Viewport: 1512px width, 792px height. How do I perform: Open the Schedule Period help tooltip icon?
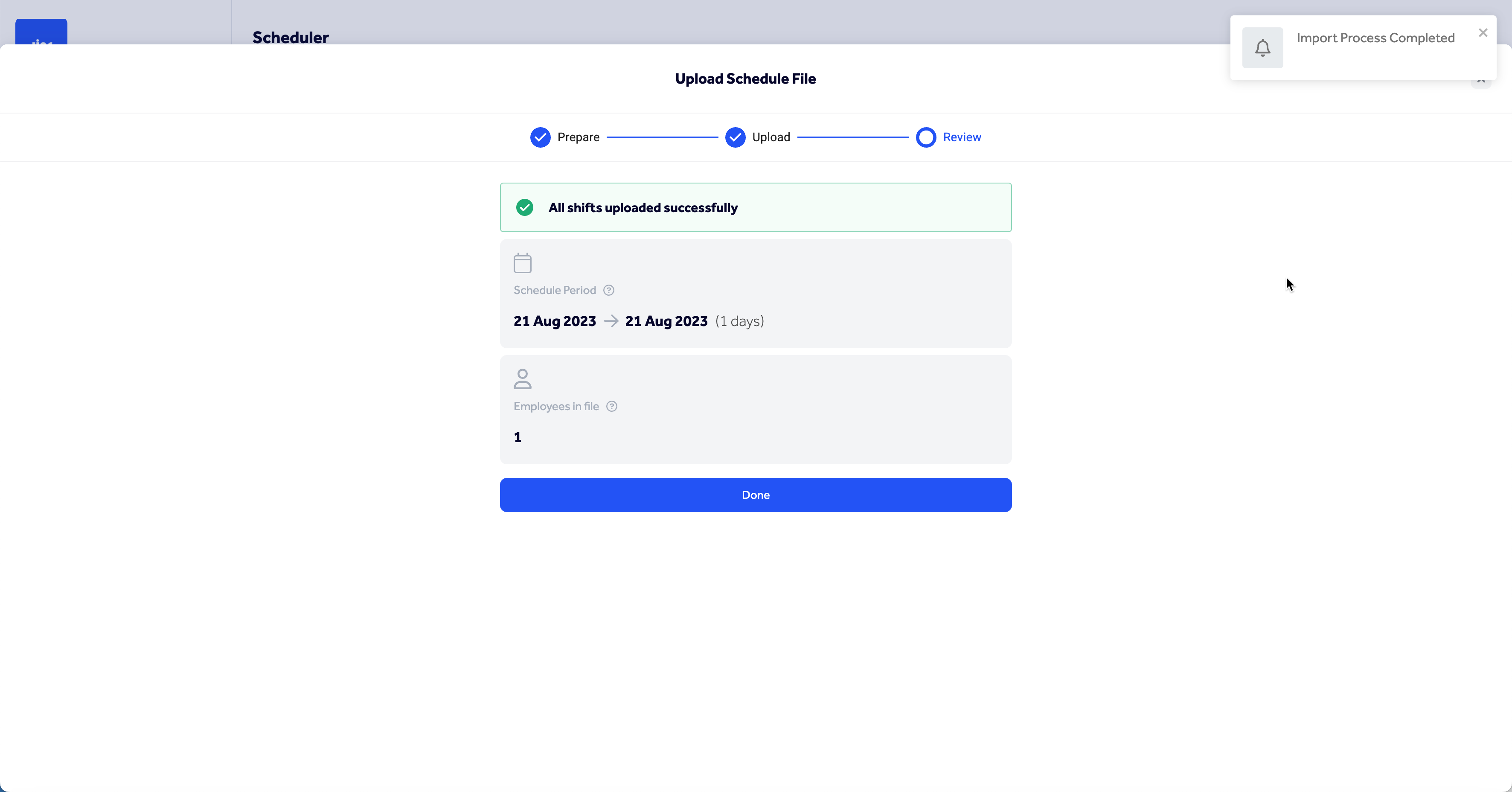click(x=609, y=290)
